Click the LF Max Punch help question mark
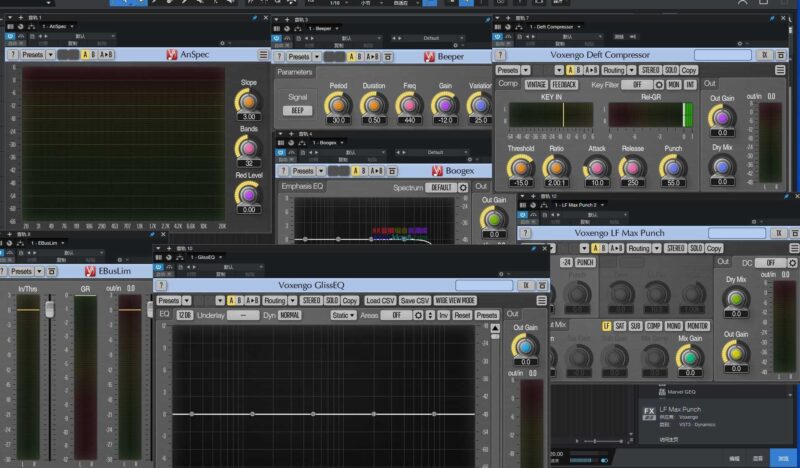Image resolution: width=800 pixels, height=468 pixels. click(x=525, y=233)
